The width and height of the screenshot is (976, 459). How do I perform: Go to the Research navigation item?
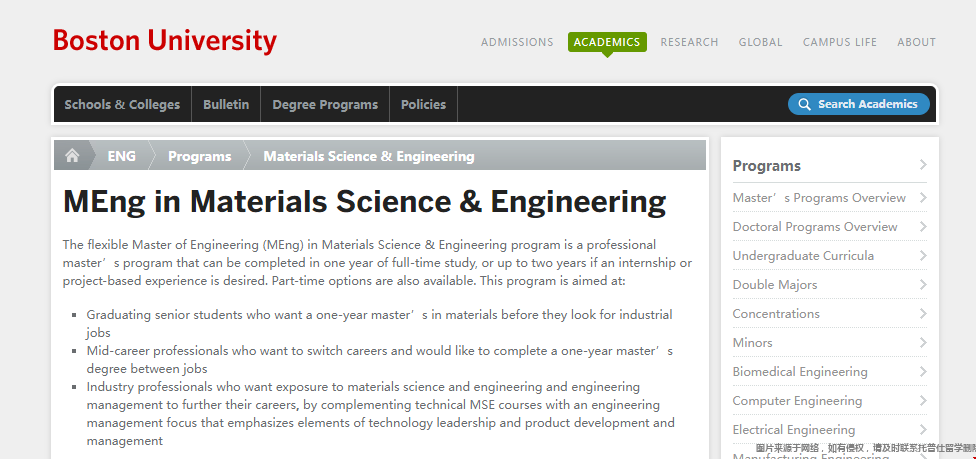click(x=689, y=42)
